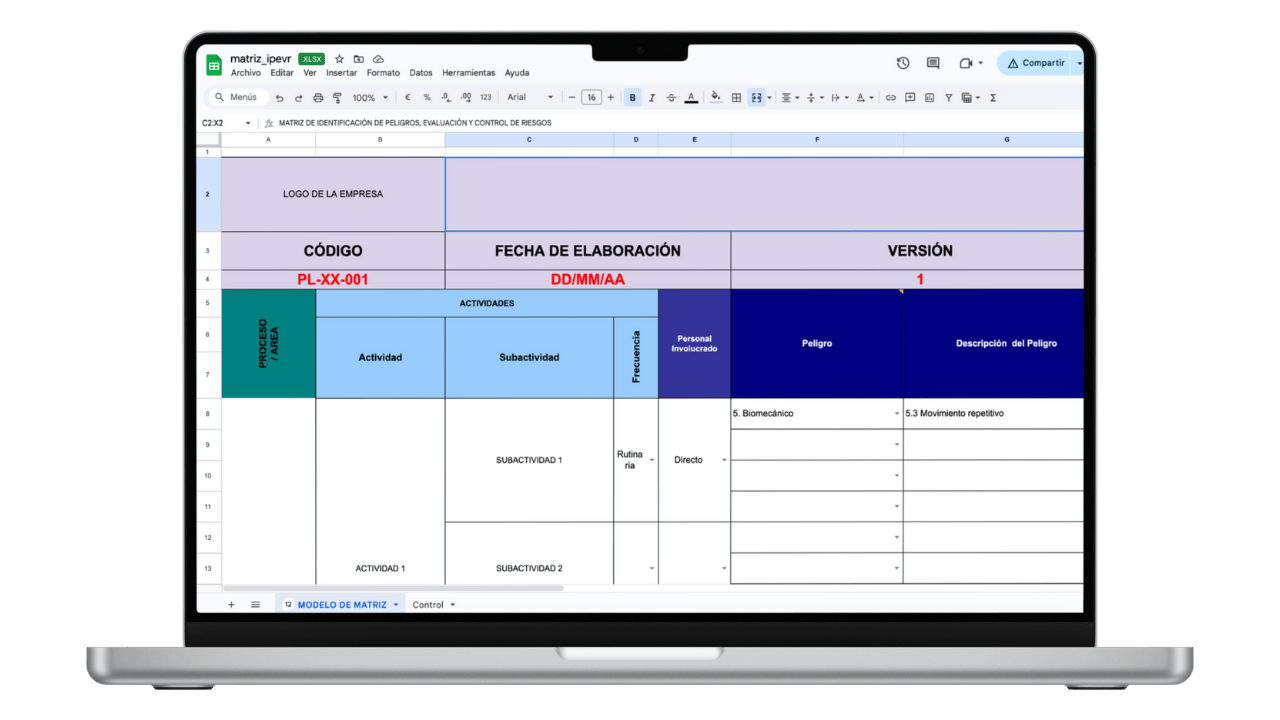Apply currency format with the € icon

point(407,97)
